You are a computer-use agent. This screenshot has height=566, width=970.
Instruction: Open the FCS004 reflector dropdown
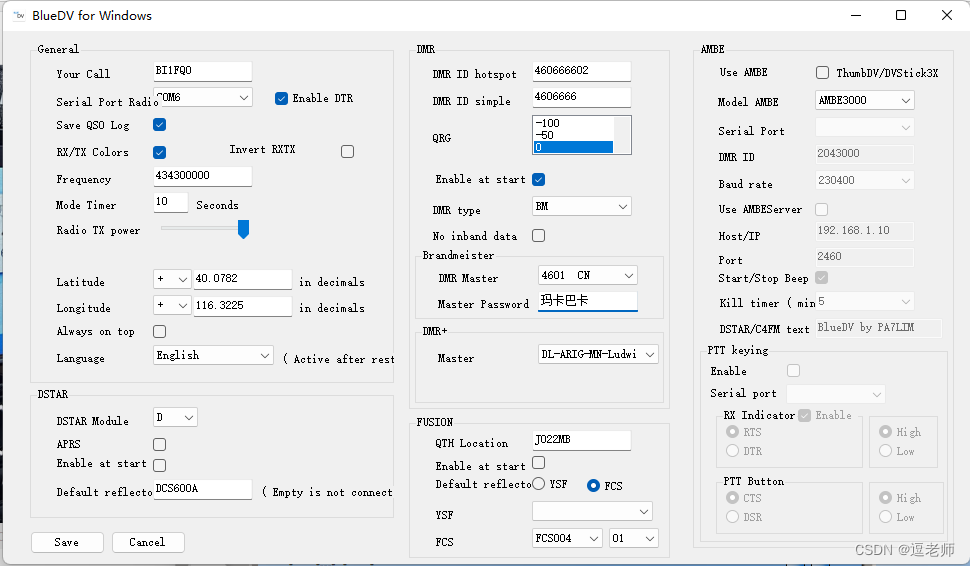[567, 538]
